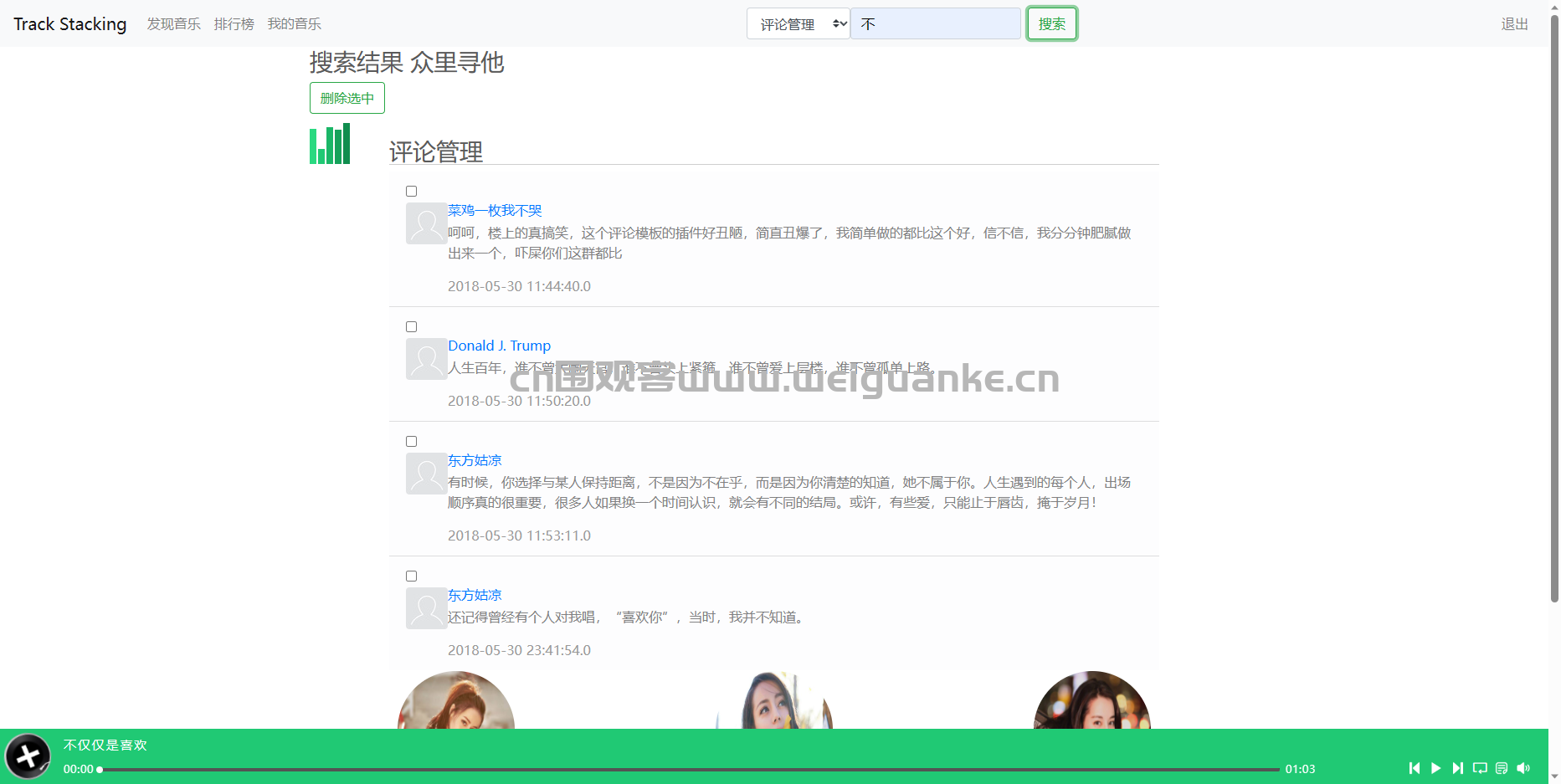1561x784 pixels.
Task: Click timestamp 2018-05-30 11:53:11.0
Action: click(x=519, y=535)
